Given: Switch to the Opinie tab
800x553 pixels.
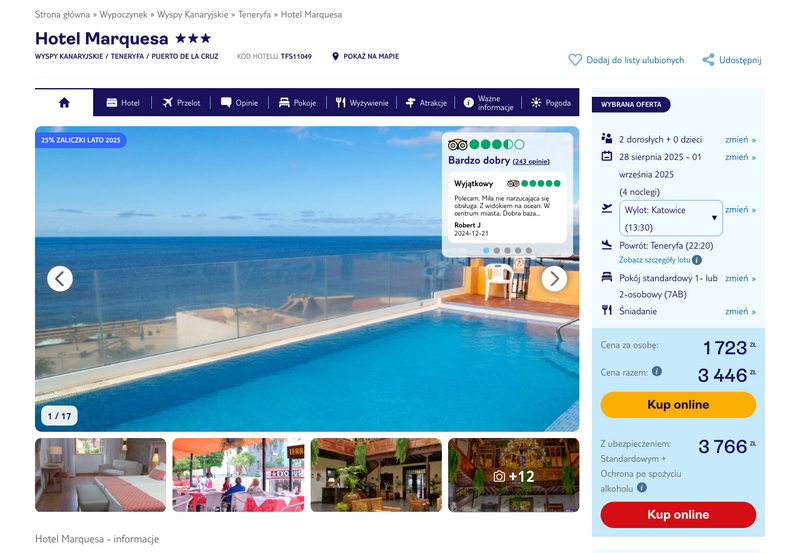Looking at the screenshot, I should click(x=239, y=103).
